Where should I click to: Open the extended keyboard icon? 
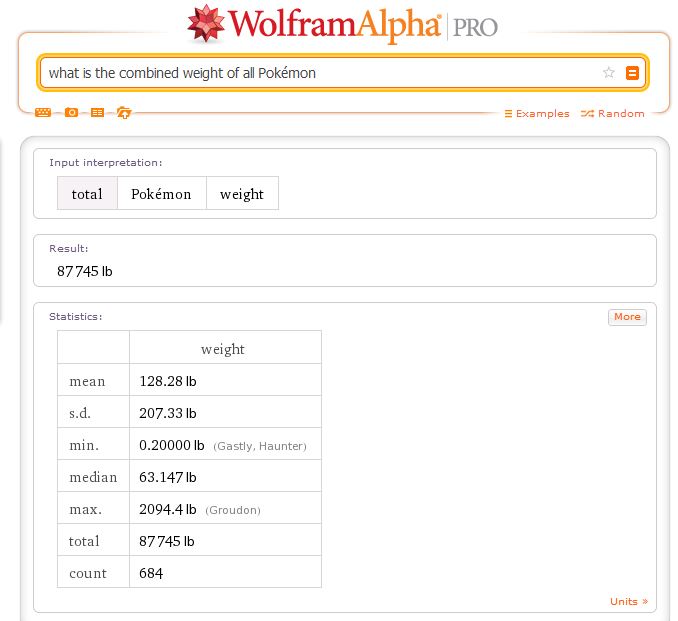pos(43,112)
